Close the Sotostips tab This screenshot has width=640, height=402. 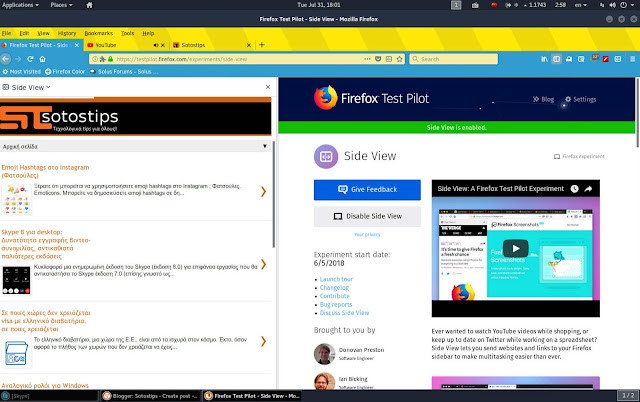coord(249,45)
